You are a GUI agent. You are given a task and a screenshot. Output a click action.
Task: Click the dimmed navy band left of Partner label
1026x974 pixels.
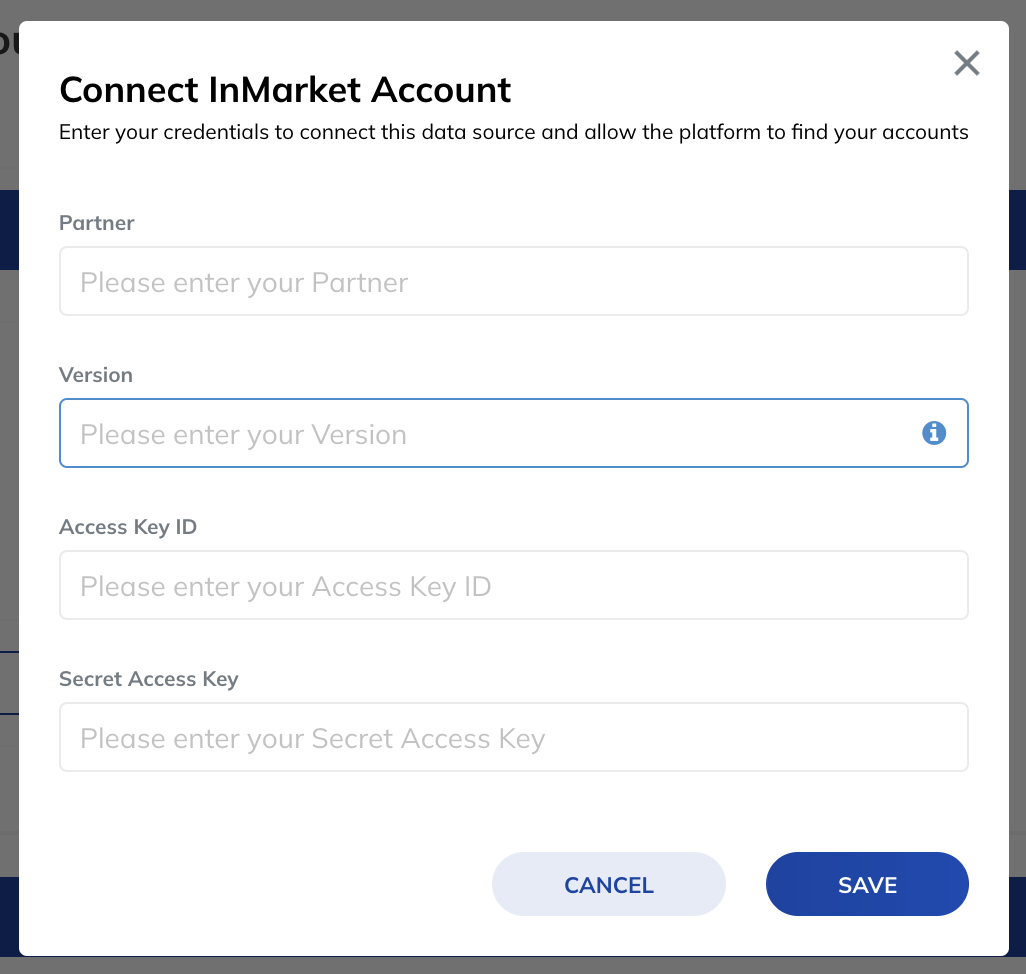pos(9,230)
